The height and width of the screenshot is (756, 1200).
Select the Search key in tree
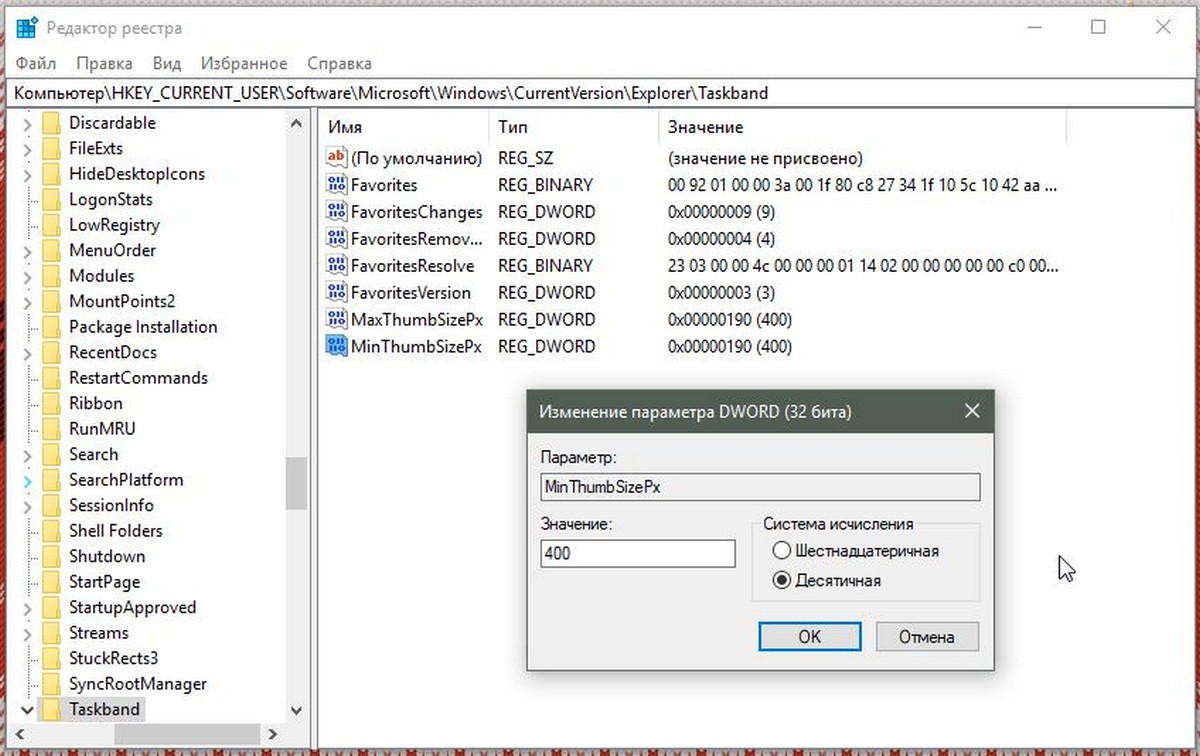point(93,454)
